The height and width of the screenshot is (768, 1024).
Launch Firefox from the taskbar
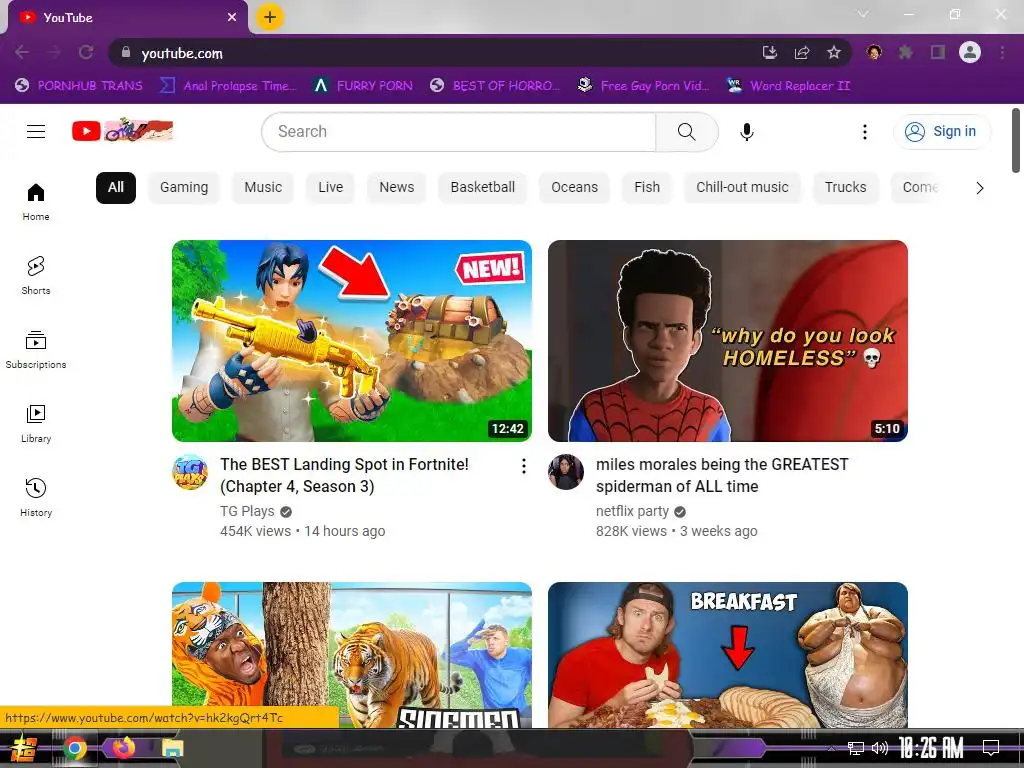point(124,747)
